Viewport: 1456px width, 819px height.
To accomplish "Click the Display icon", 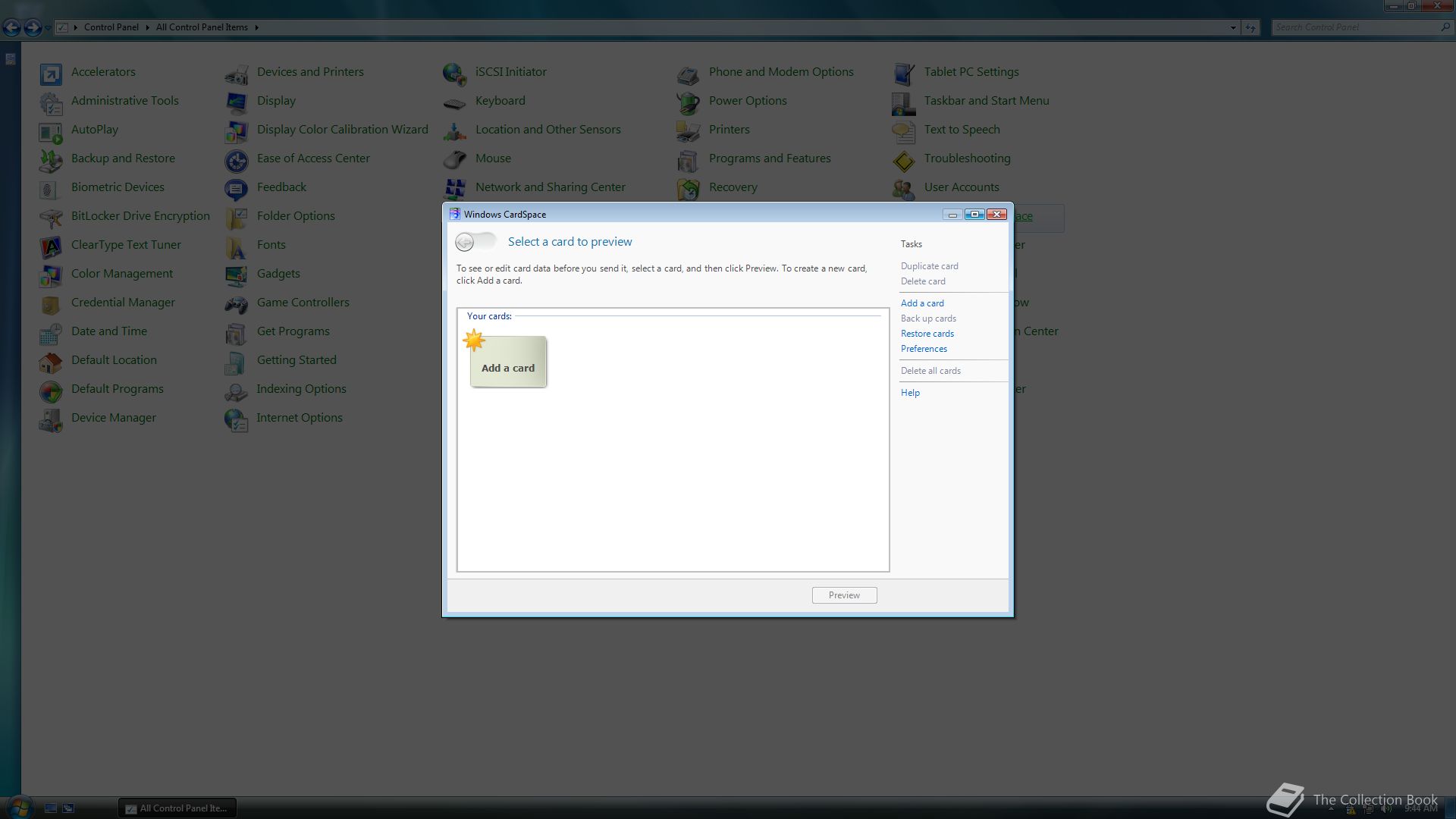I will pyautogui.click(x=237, y=102).
